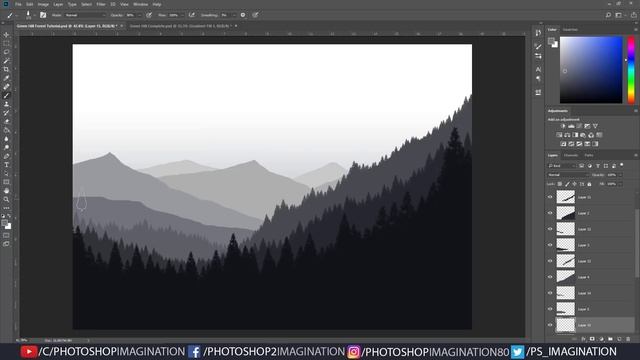
Task: Open the Brush Preset picker dropdown
Action: (x=34, y=15)
